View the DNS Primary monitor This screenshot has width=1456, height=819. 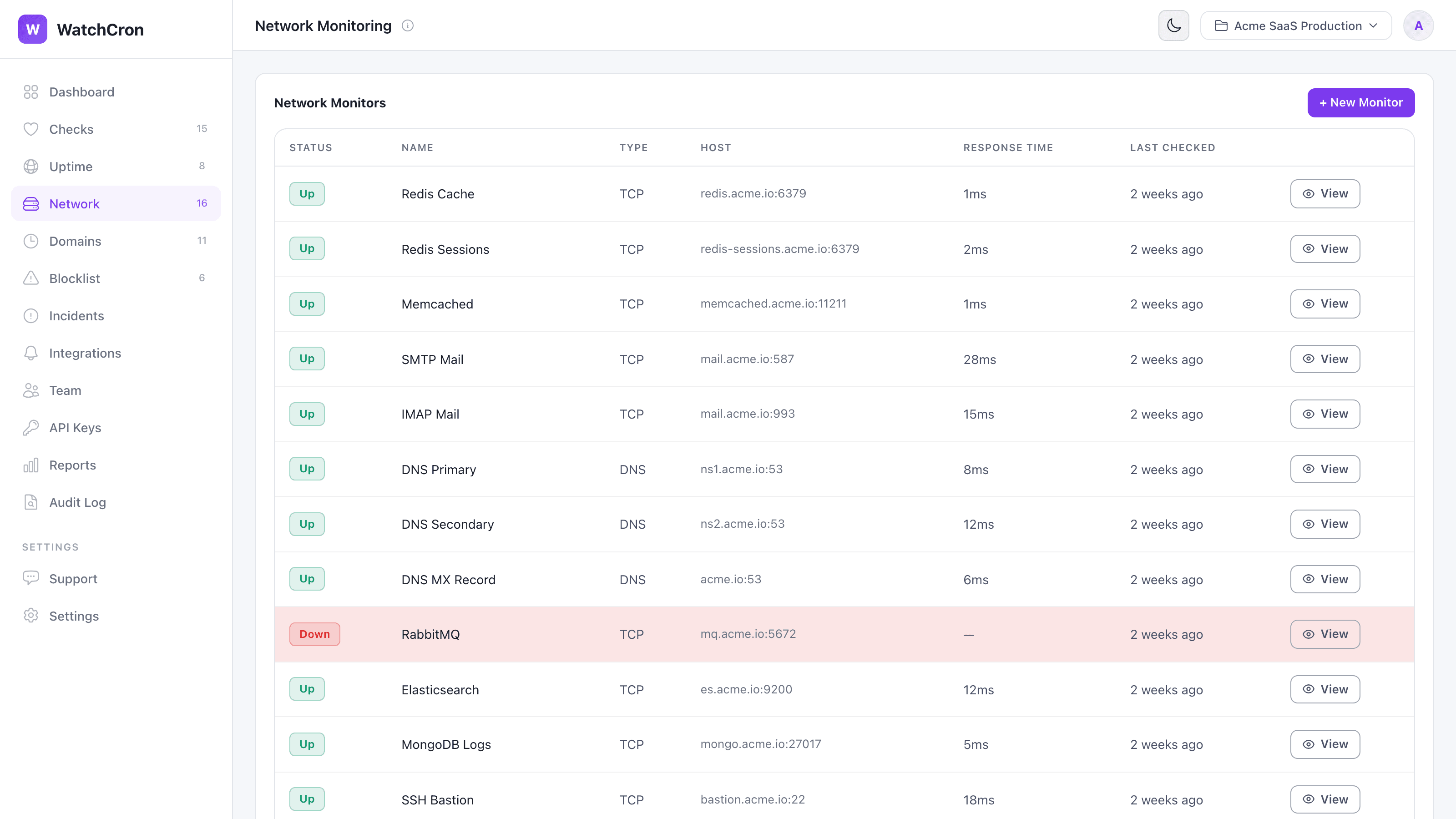1325,469
